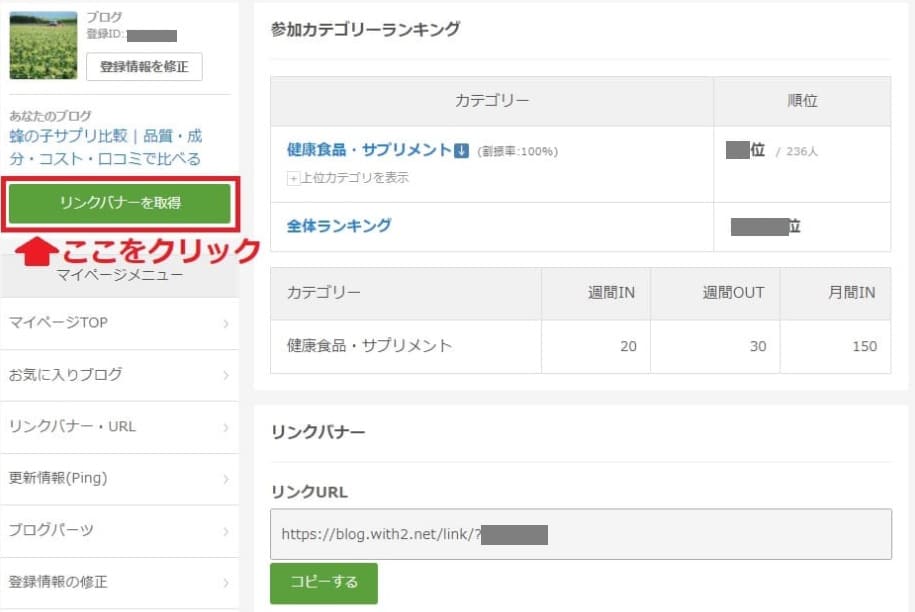Click the chevron next to マイページTOP
This screenshot has width=915, height=612.
coord(226,323)
